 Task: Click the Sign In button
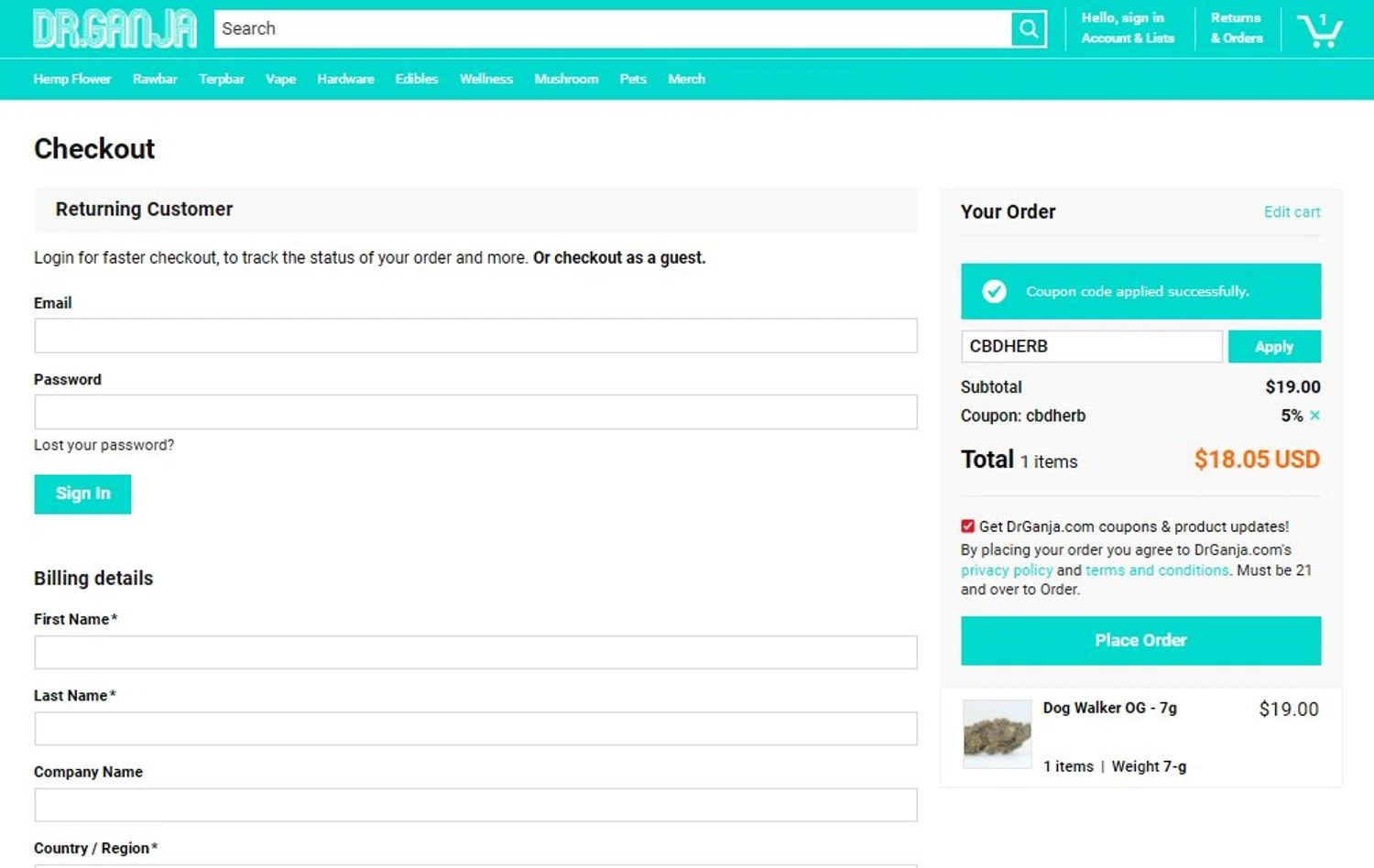[x=82, y=494]
